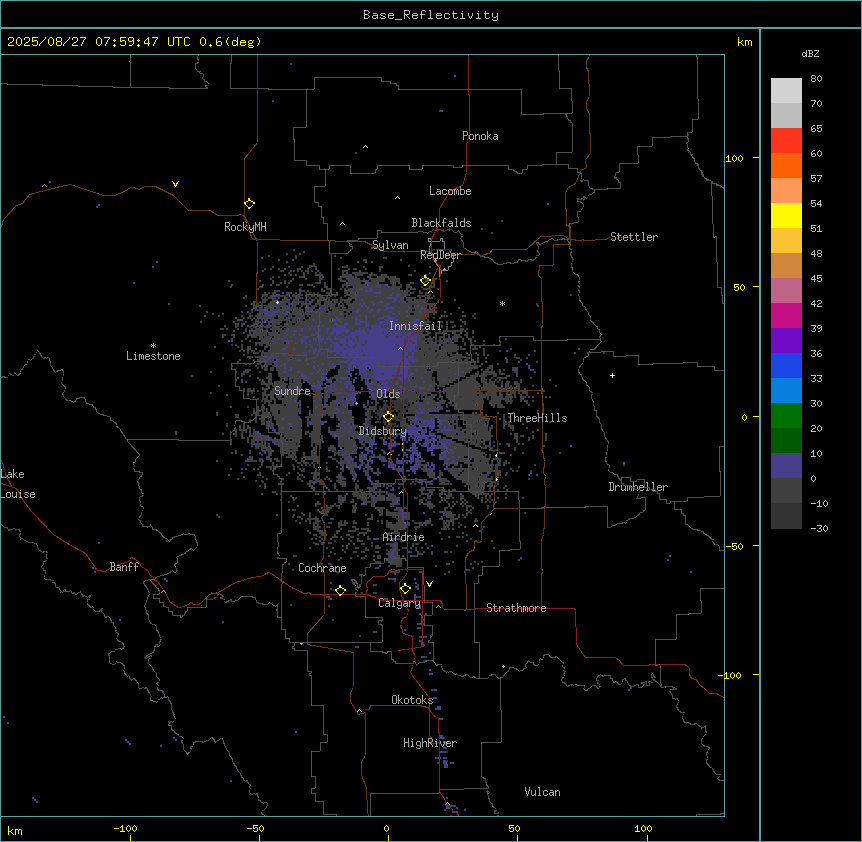Click the Strathmore label

tap(516, 608)
